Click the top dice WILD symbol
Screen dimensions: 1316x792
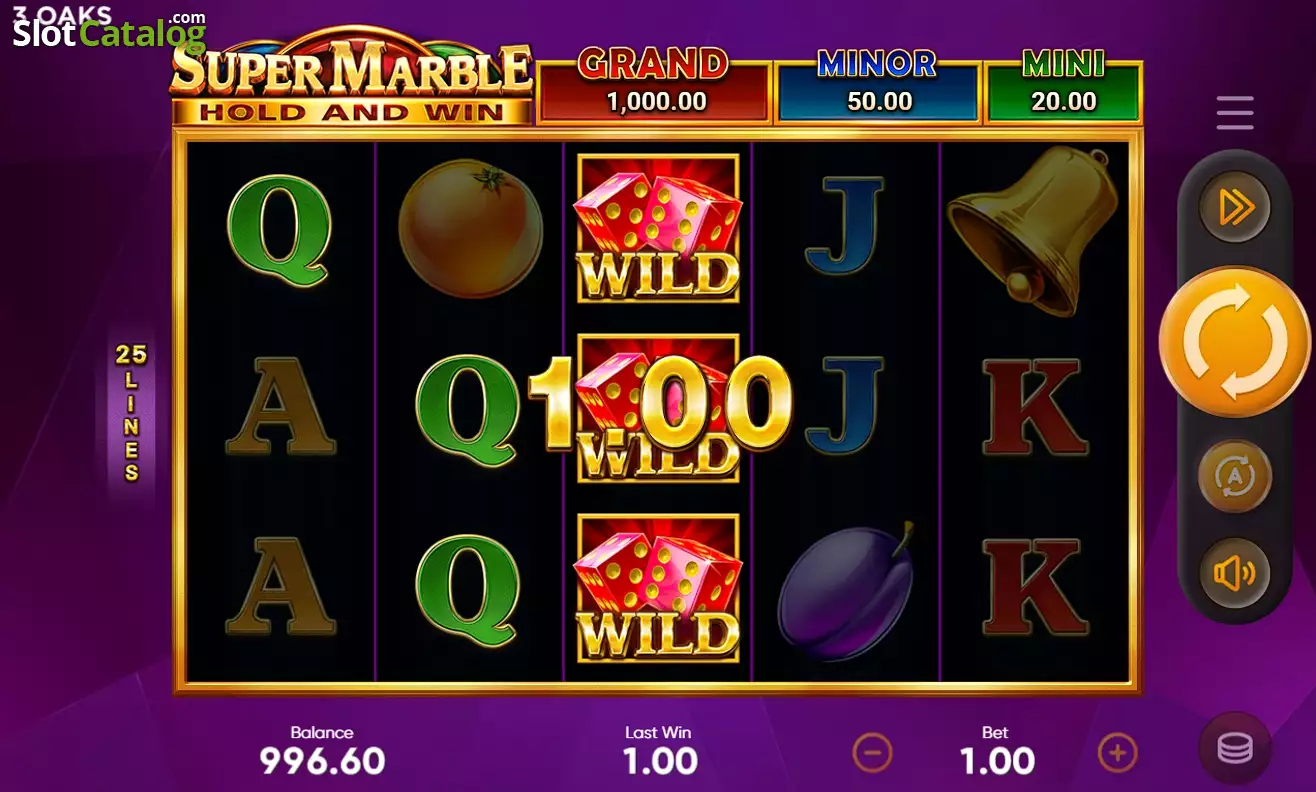(x=658, y=228)
